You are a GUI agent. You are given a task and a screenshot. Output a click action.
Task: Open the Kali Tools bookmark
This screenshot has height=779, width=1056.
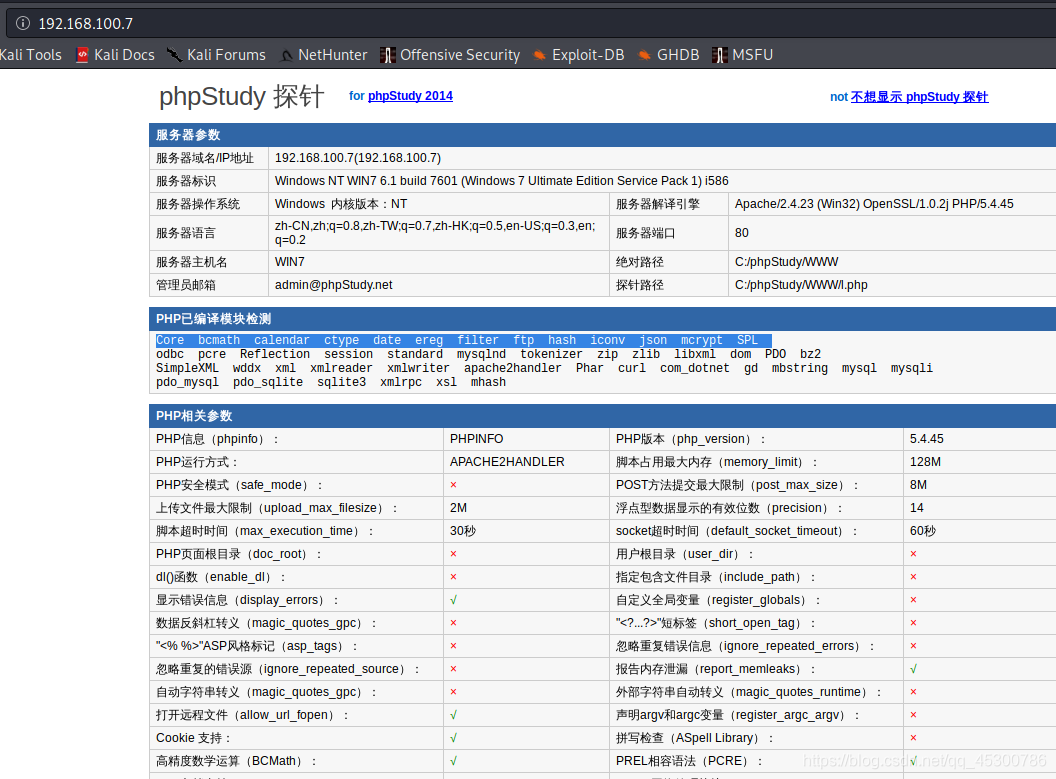click(x=30, y=55)
